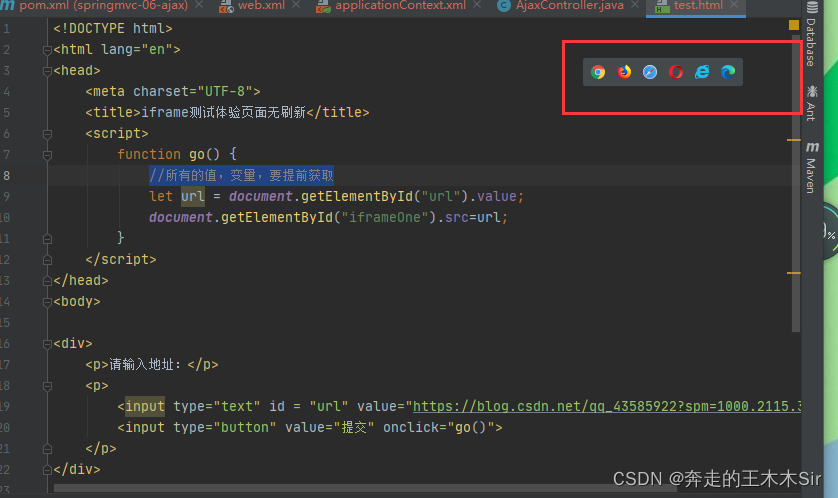Screen dimensions: 838x498
Task: Close the test.html tab
Action: pyautogui.click(x=734, y=5)
